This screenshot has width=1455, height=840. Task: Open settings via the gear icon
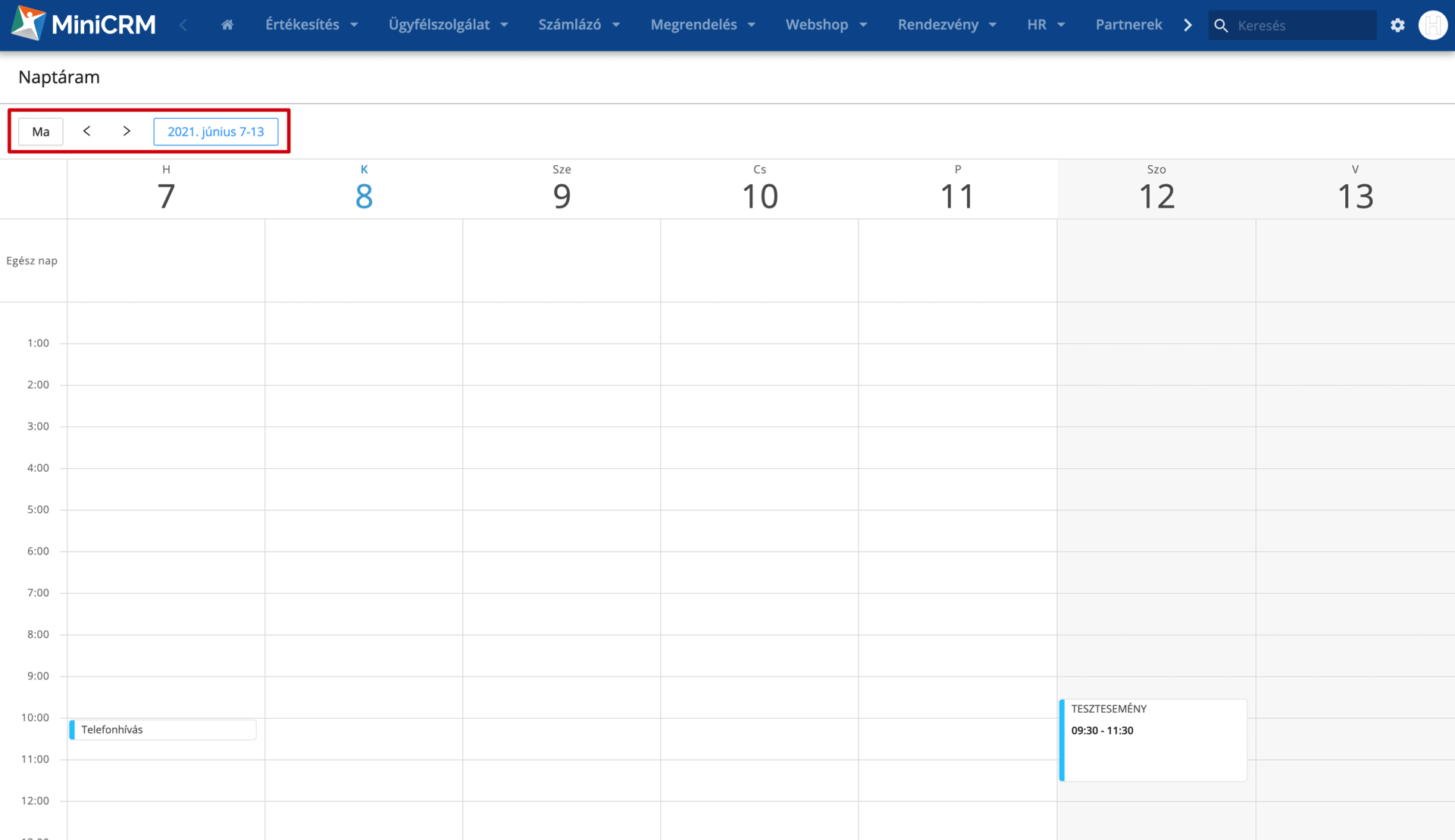point(1397,25)
